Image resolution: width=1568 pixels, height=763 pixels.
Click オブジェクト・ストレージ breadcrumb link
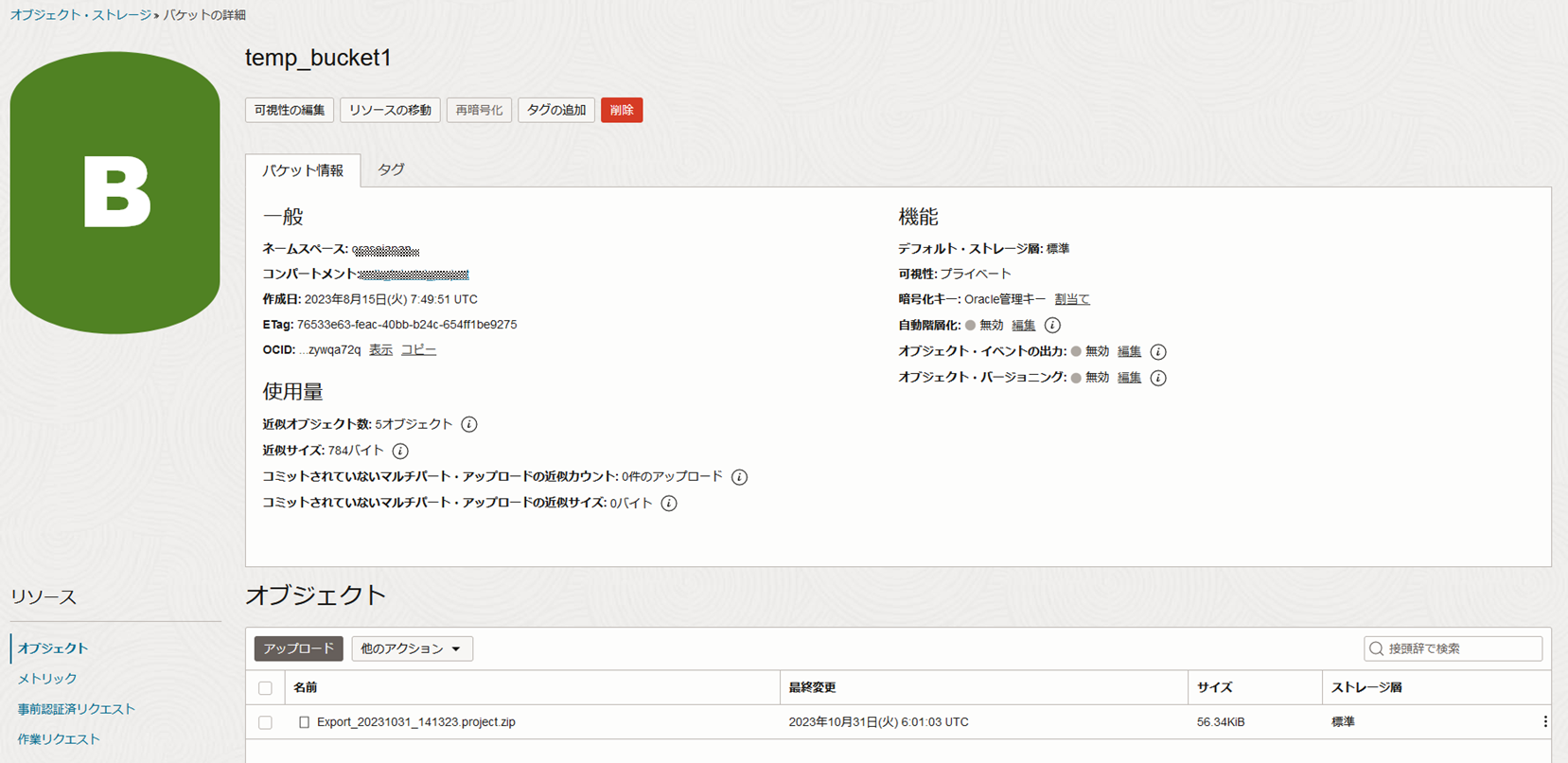(x=80, y=15)
